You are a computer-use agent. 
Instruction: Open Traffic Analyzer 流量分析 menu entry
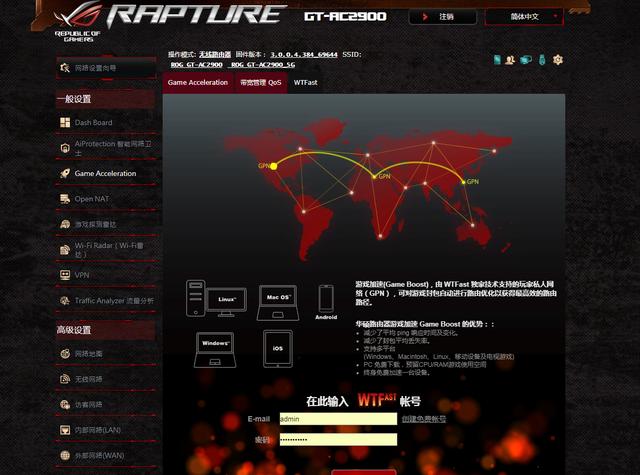tap(106, 301)
